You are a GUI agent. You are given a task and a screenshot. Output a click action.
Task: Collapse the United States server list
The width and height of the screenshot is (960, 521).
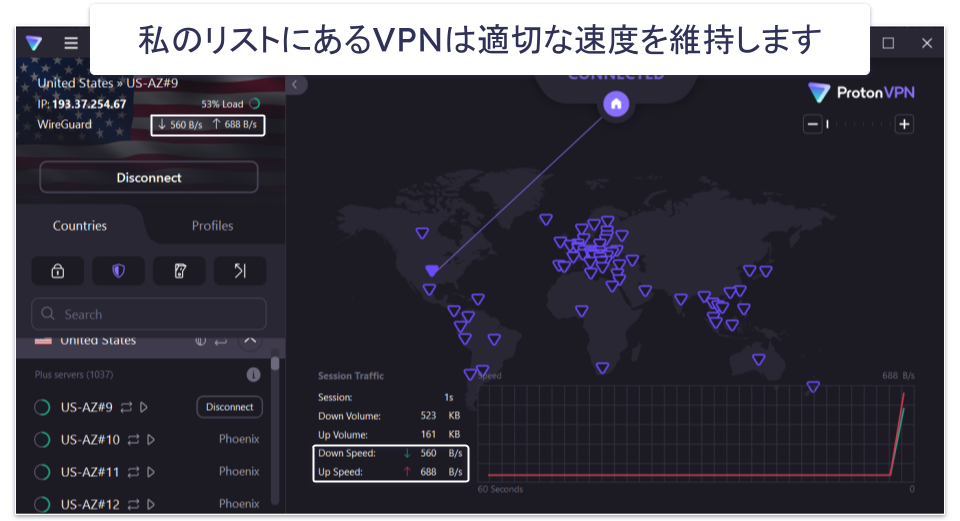[250, 341]
